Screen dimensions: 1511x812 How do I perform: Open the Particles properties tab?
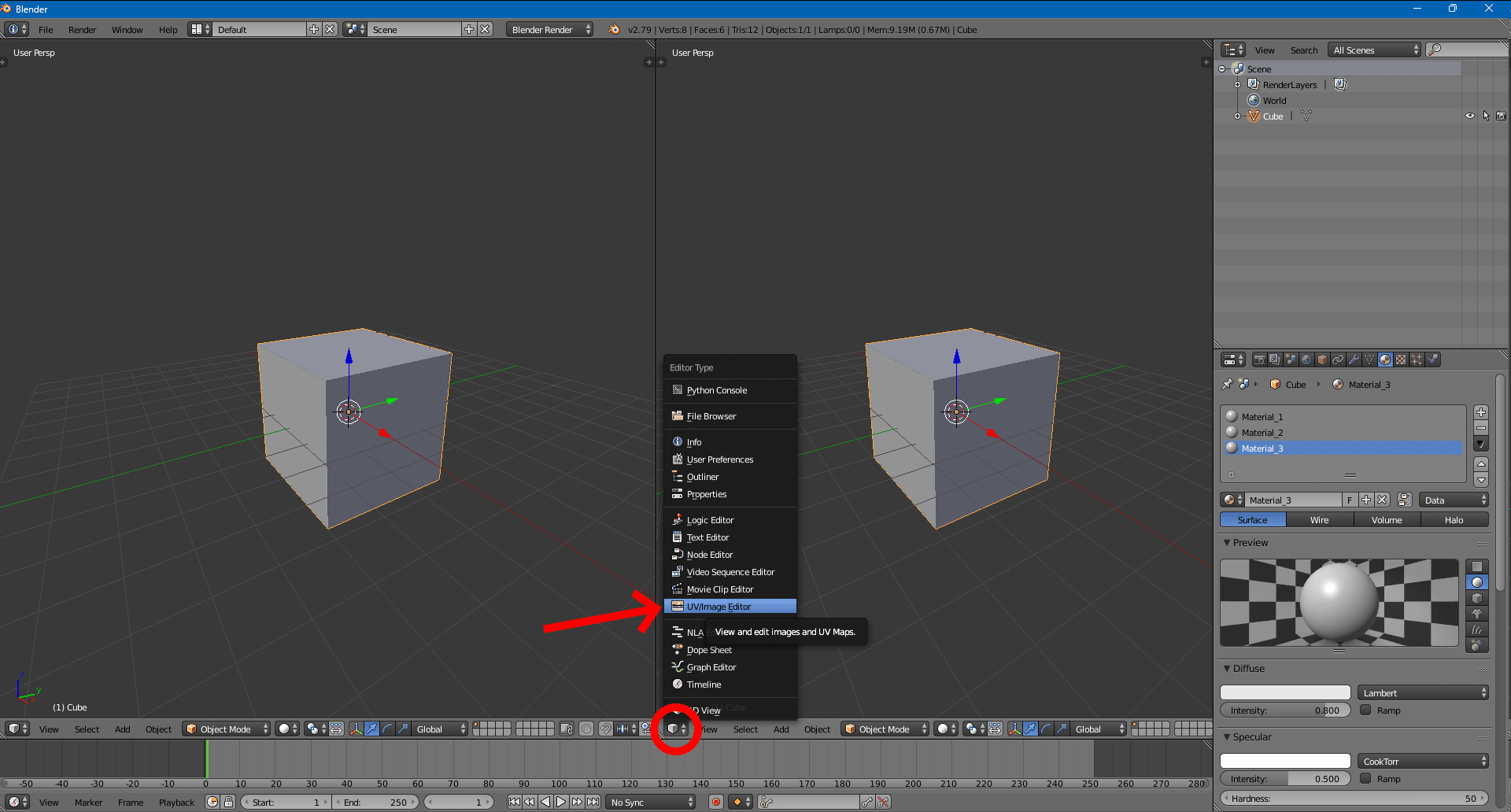1417,360
